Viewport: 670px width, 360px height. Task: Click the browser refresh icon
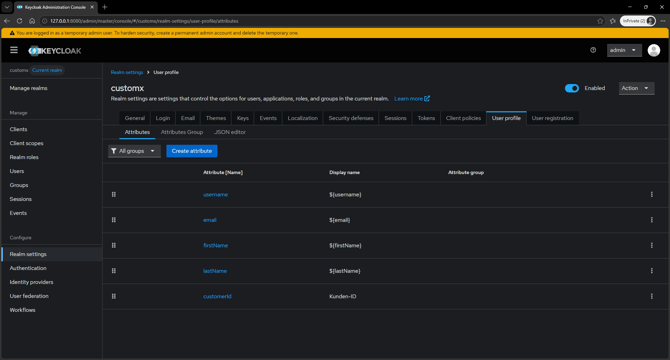pos(19,21)
